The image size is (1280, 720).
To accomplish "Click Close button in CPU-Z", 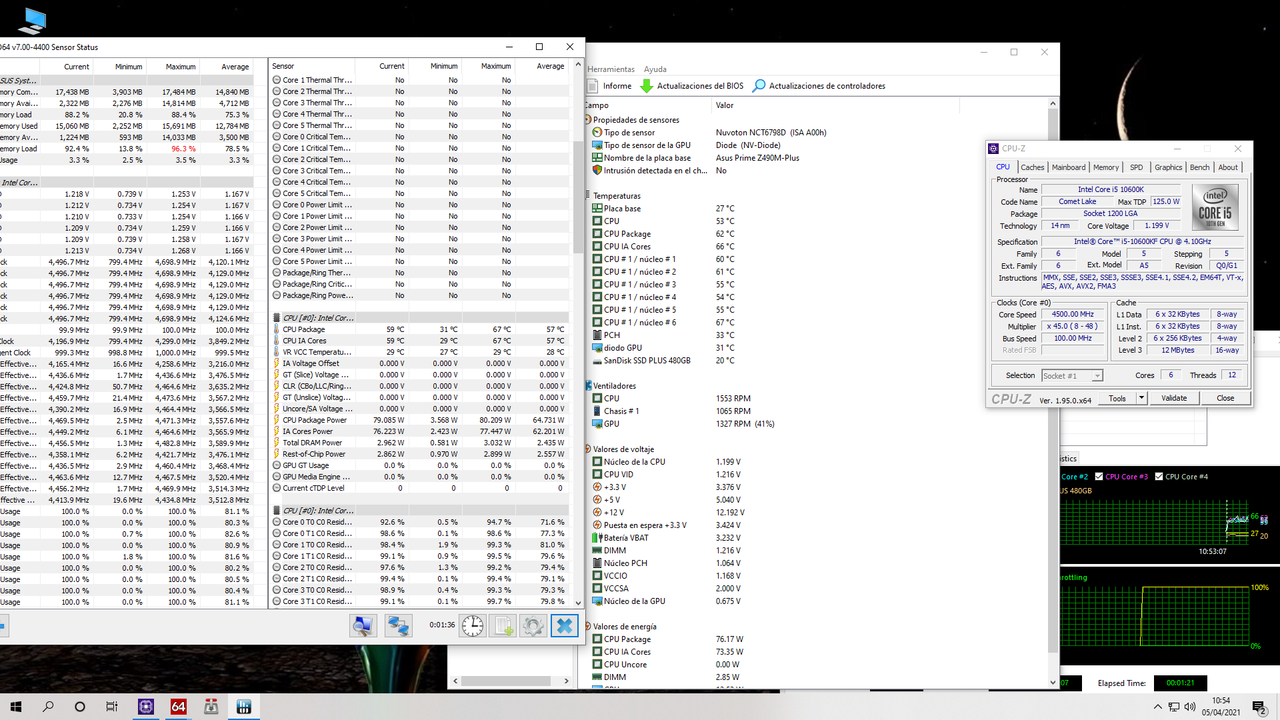I will tap(1225, 398).
